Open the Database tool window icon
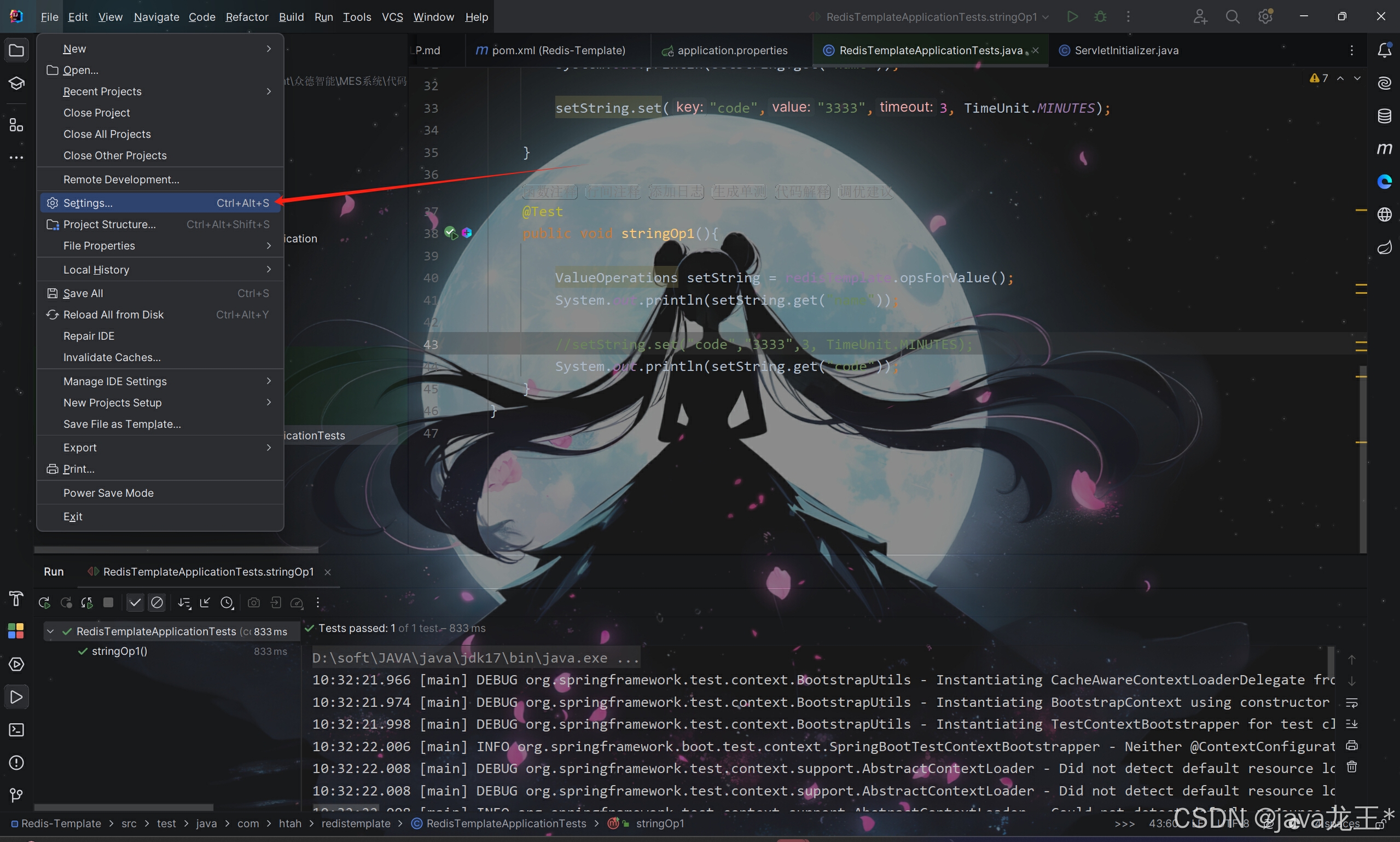 [x=1384, y=116]
